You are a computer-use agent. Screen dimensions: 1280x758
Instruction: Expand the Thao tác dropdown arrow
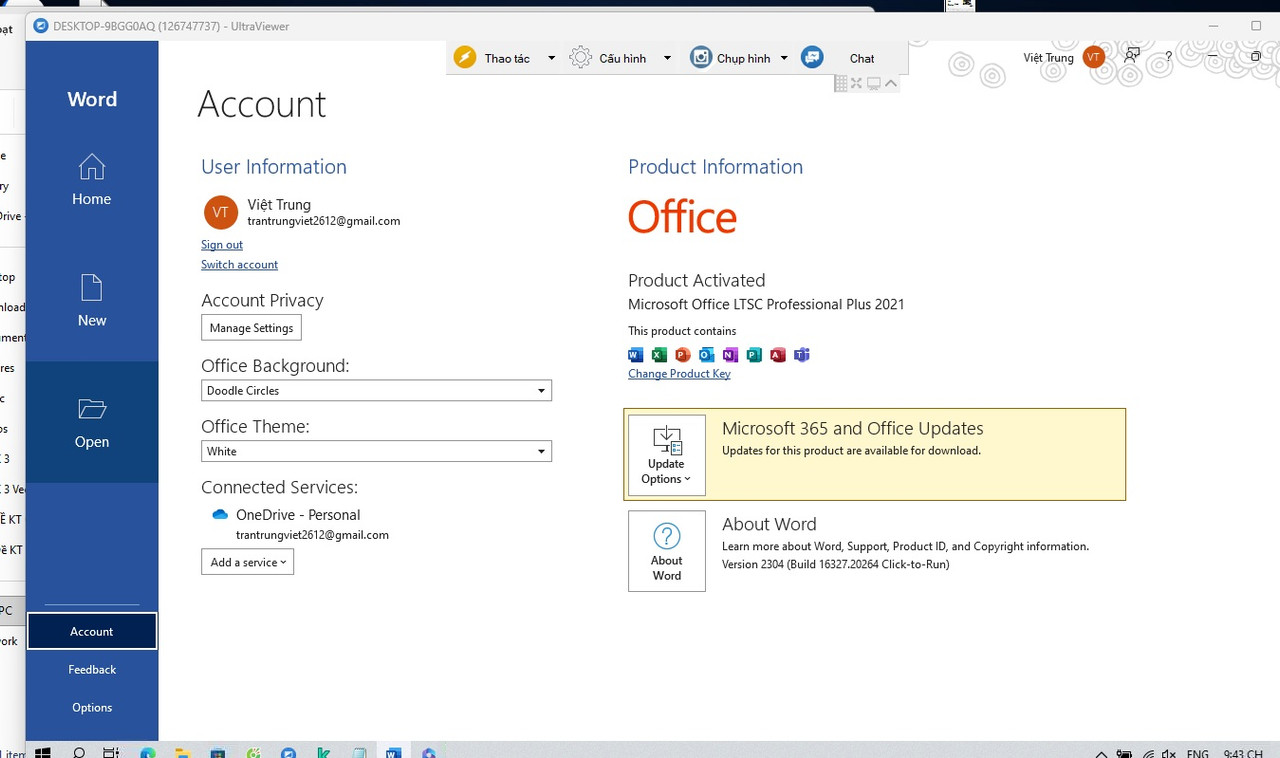[x=551, y=58]
